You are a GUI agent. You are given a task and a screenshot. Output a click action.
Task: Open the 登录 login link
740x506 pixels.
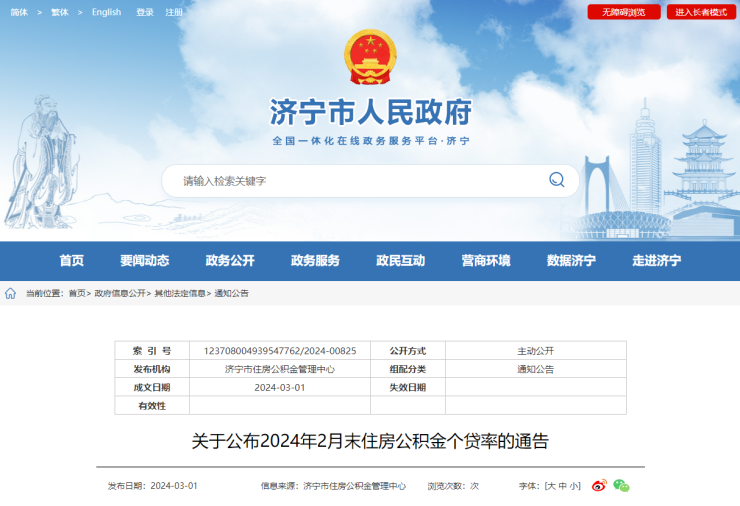click(x=145, y=12)
